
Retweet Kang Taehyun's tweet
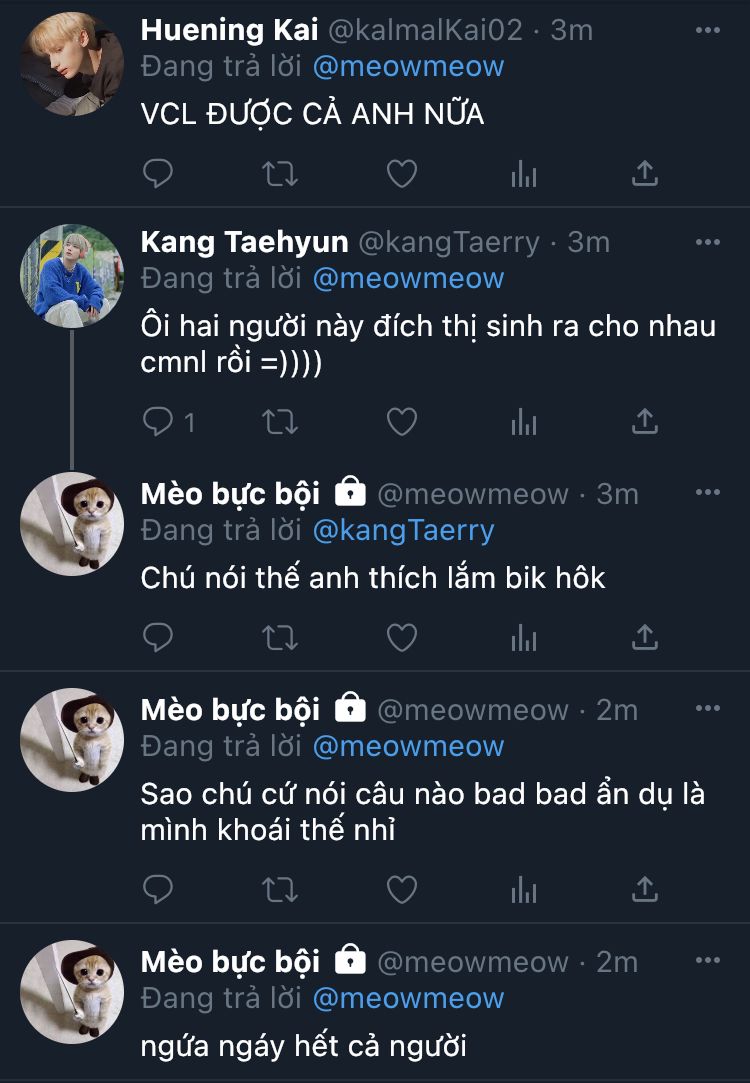280,422
